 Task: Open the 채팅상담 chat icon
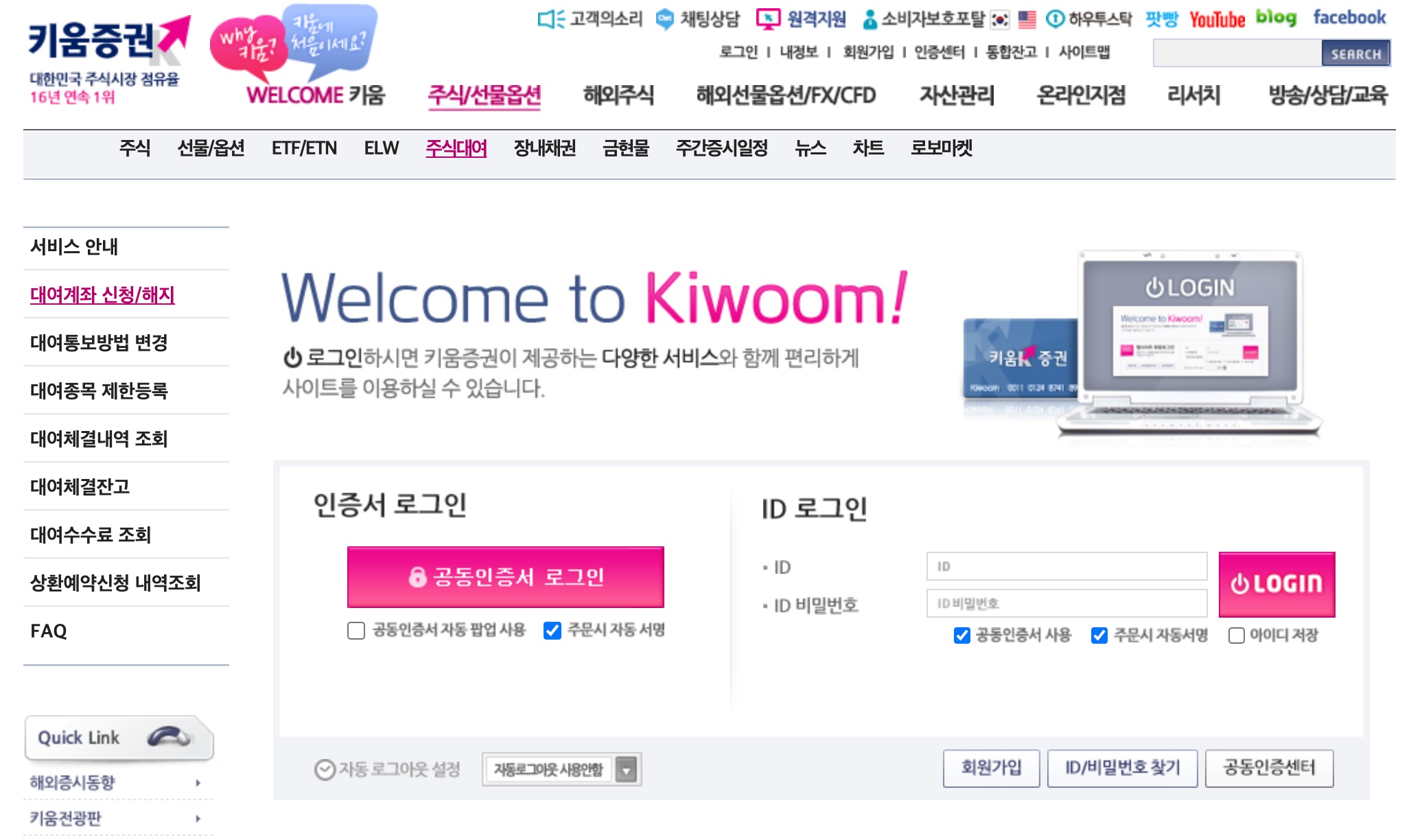point(664,19)
